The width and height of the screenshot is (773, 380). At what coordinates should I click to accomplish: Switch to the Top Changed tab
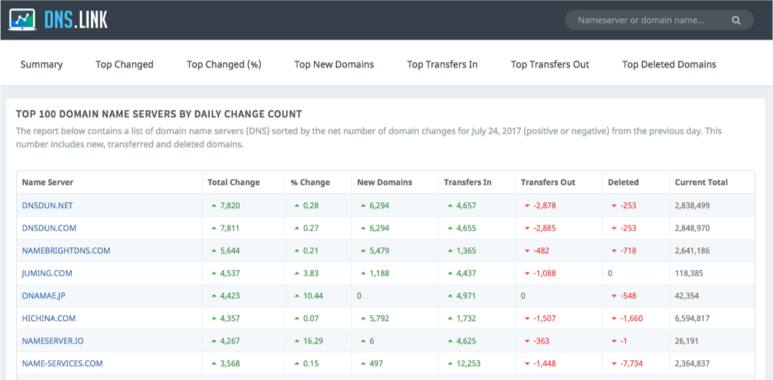pos(124,65)
